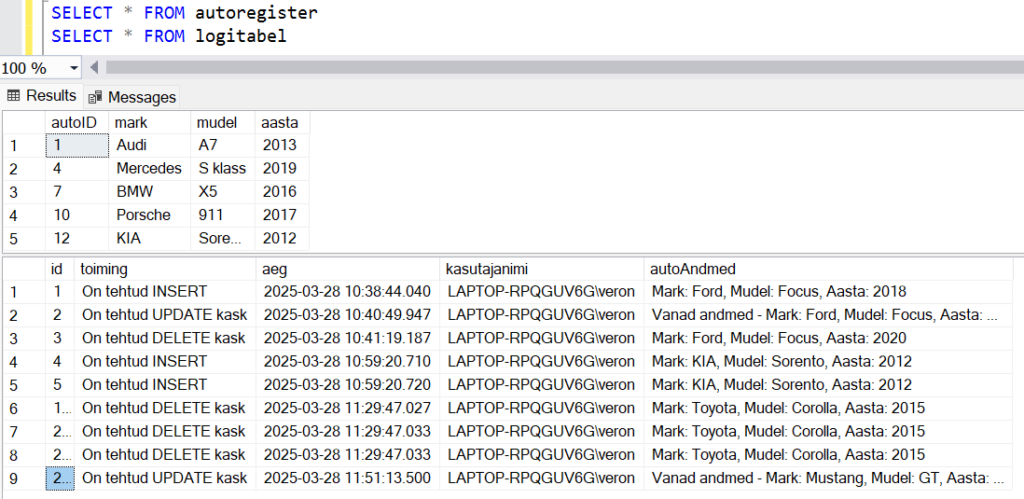1024x499 pixels.
Task: Select the aasta column header
Action: click(281, 122)
